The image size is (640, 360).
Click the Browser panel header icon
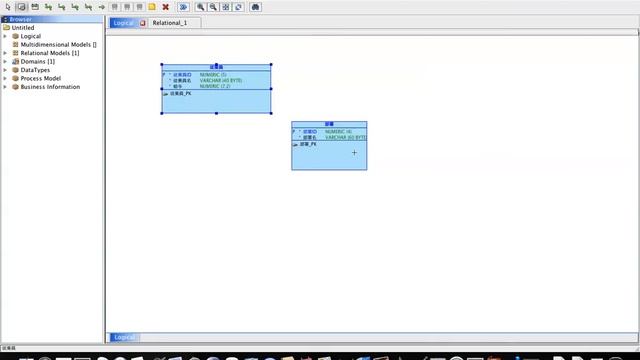tap(5, 19)
